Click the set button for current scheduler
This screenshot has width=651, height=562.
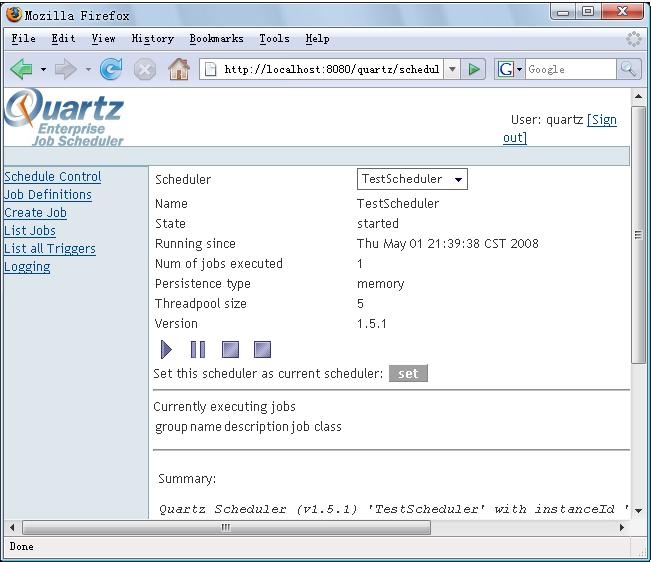click(408, 374)
